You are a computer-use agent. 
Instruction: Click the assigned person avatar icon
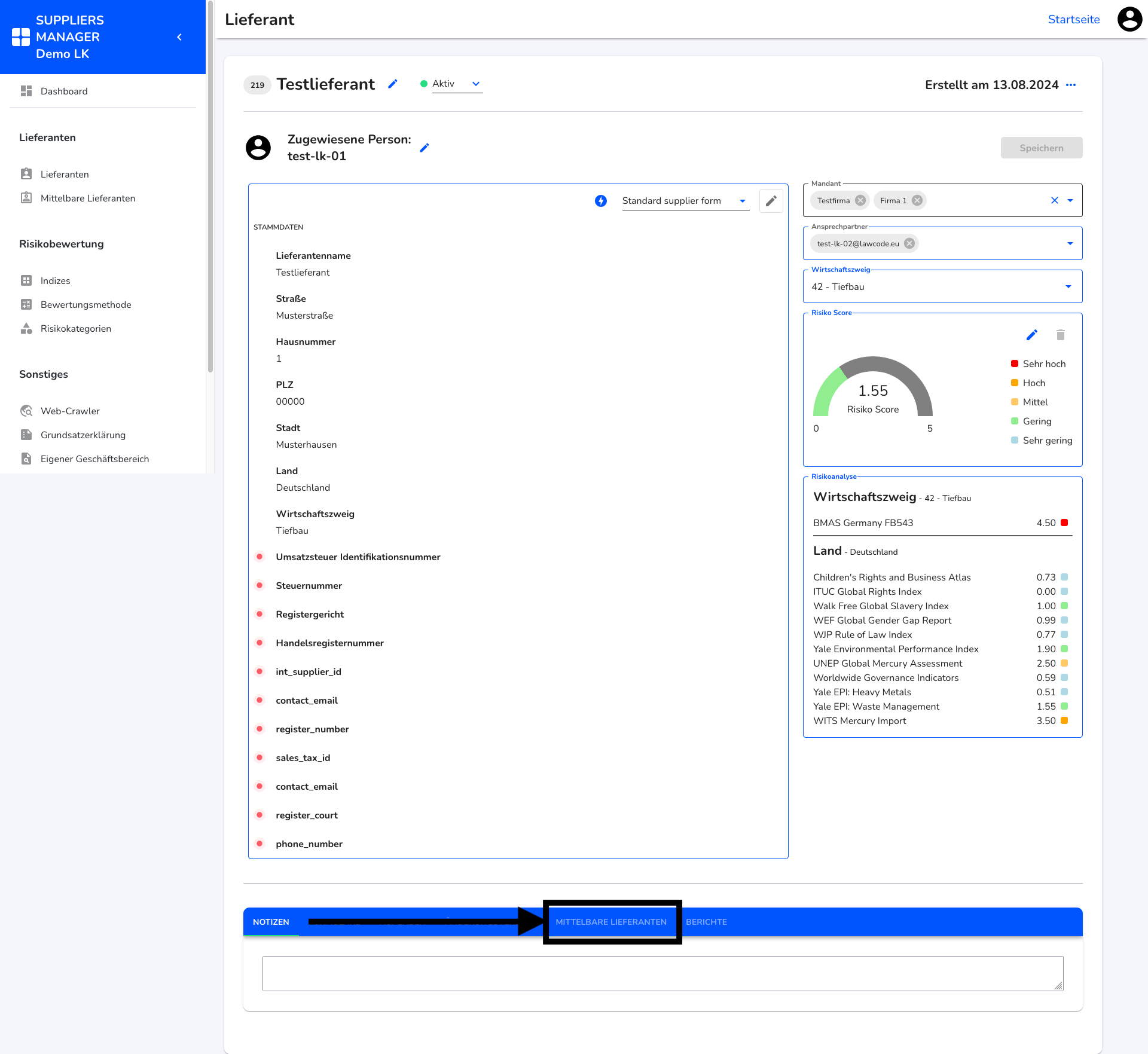pyautogui.click(x=258, y=148)
